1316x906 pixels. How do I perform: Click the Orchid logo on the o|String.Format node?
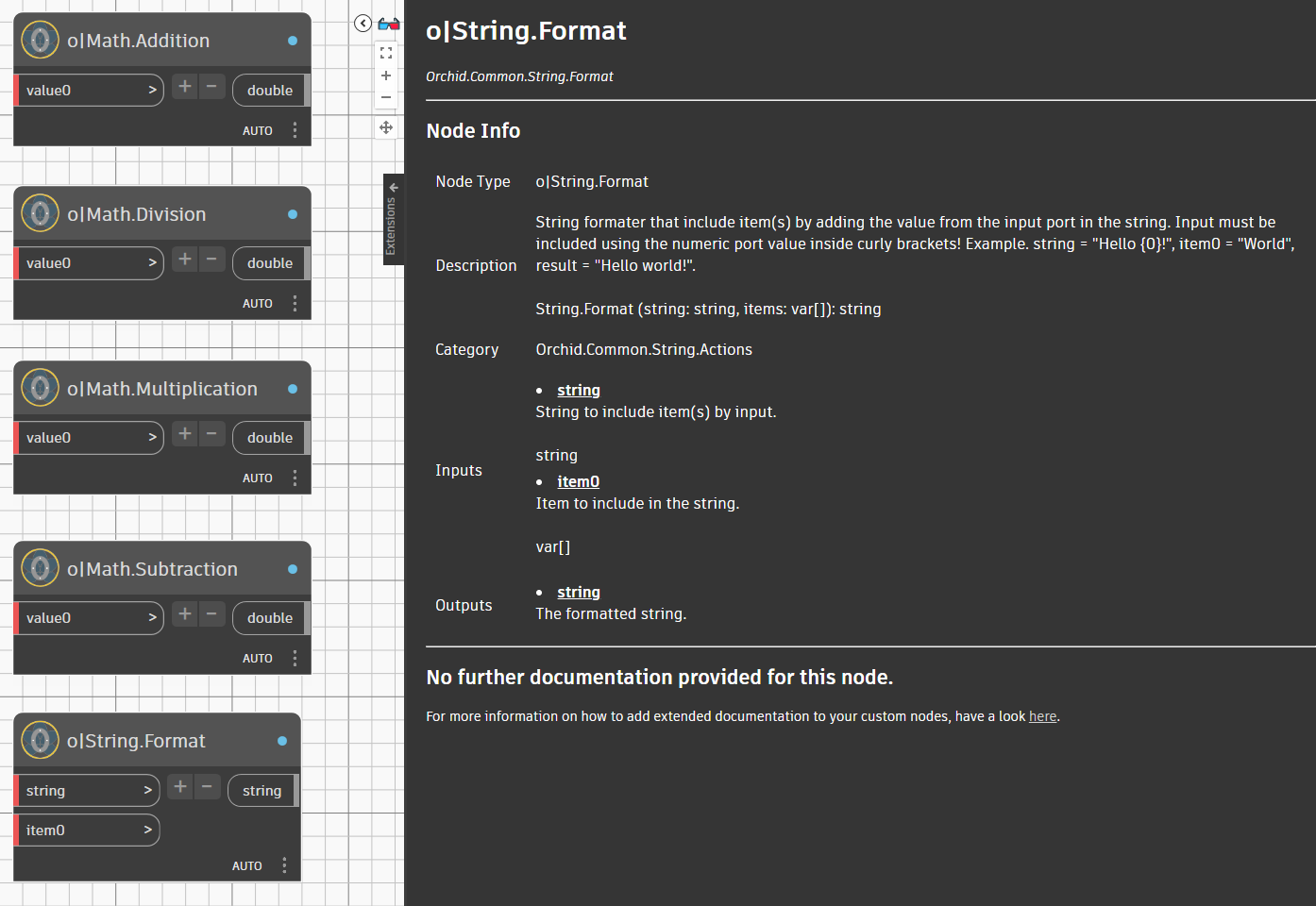(40, 740)
